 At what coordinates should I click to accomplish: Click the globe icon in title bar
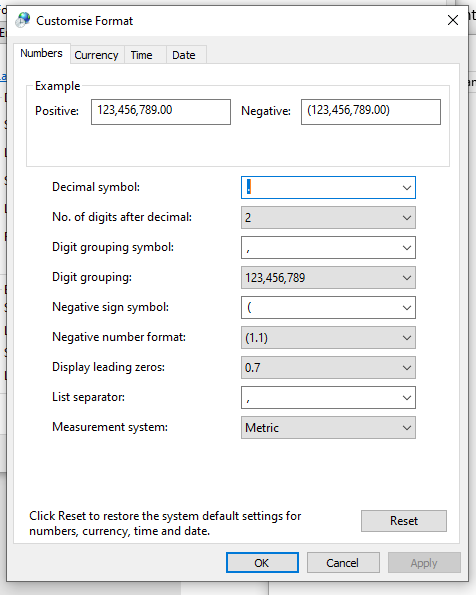22,20
